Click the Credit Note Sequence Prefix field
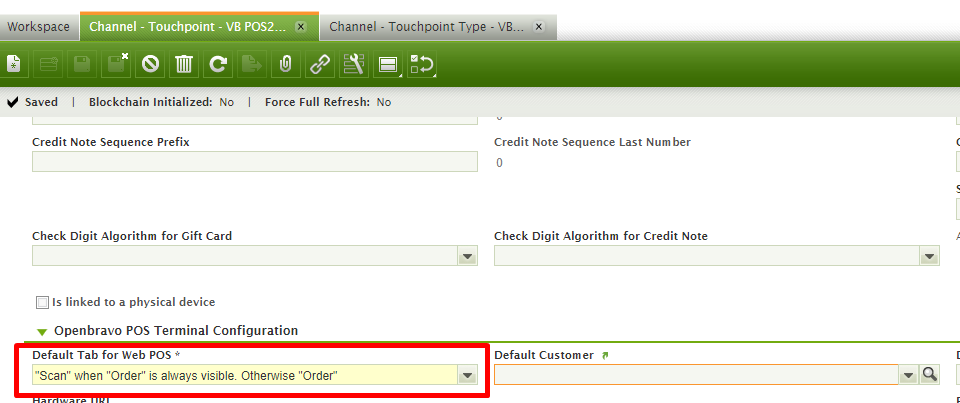This screenshot has height=403, width=960. coord(255,162)
